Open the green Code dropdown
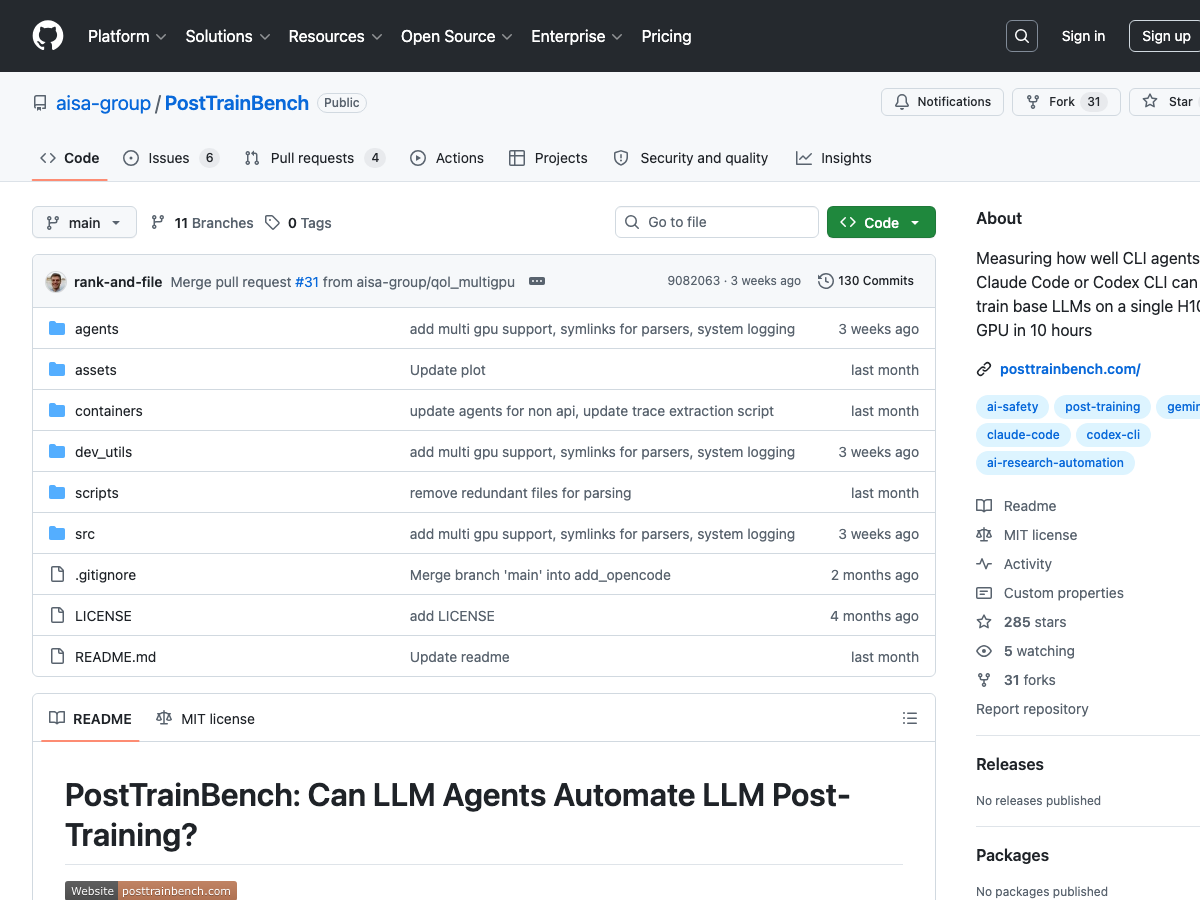Image resolution: width=1200 pixels, height=900 pixels. 881,222
